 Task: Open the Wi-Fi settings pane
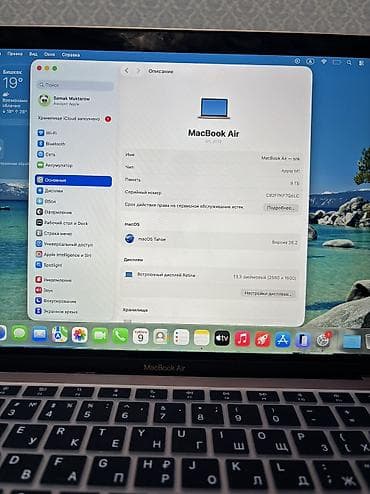click(47, 133)
